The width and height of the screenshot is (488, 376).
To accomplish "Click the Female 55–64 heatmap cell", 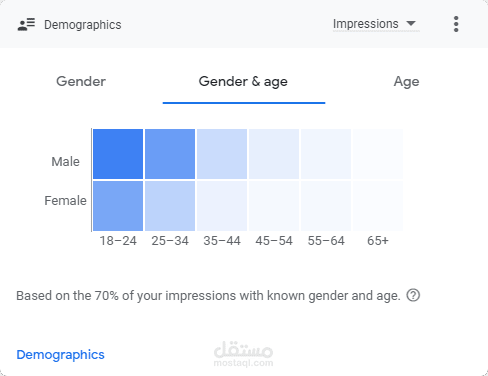I will 326,206.
